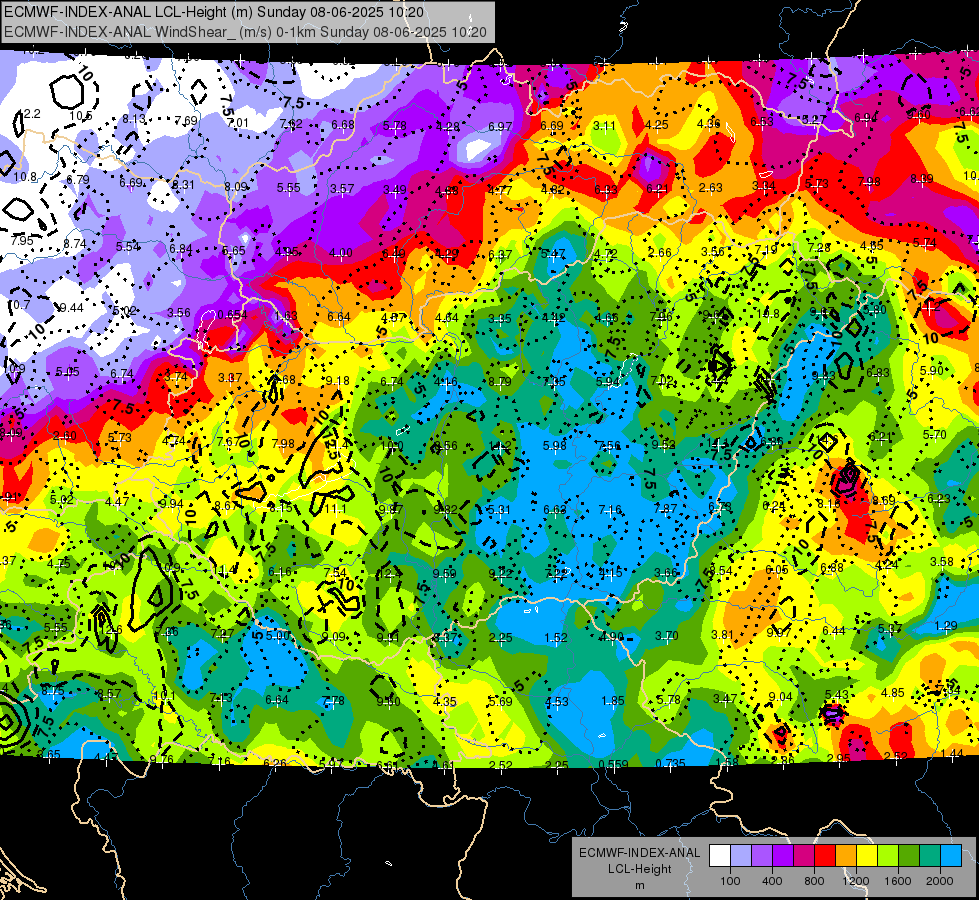This screenshot has height=900, width=979.
Task: Pick the magenta legend color swatch
Action: pos(804,855)
